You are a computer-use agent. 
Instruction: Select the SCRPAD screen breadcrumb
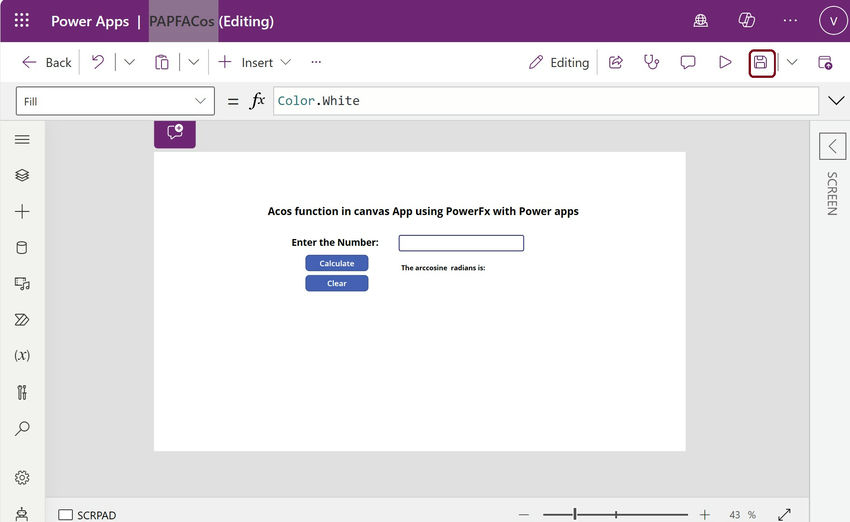pos(87,515)
